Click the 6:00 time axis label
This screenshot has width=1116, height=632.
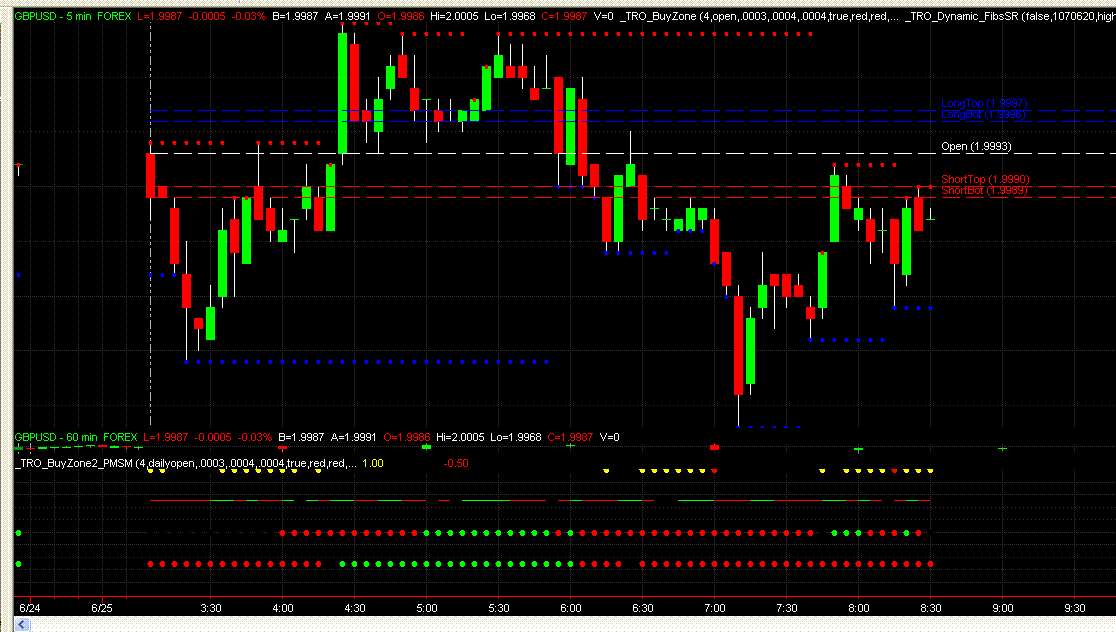click(x=571, y=607)
